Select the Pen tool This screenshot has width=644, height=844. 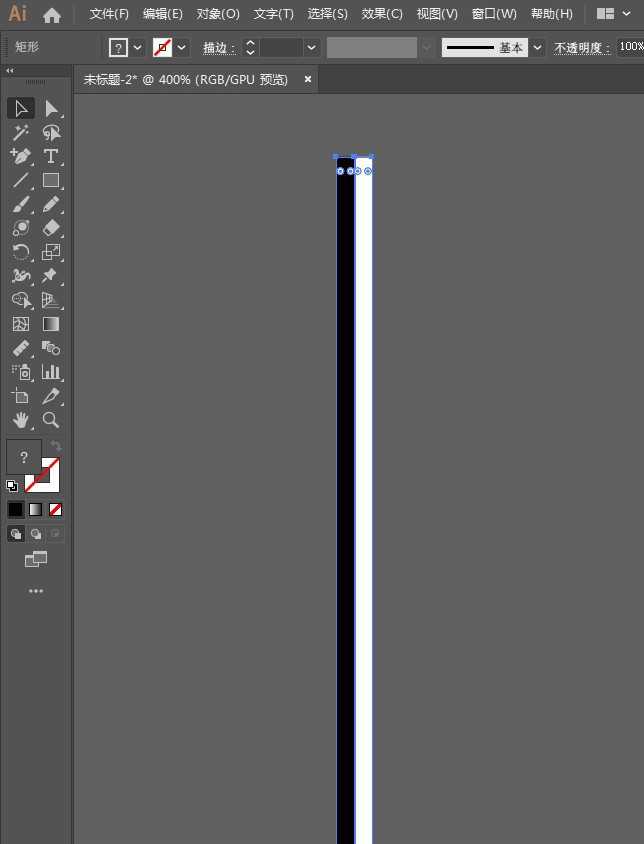click(x=21, y=156)
